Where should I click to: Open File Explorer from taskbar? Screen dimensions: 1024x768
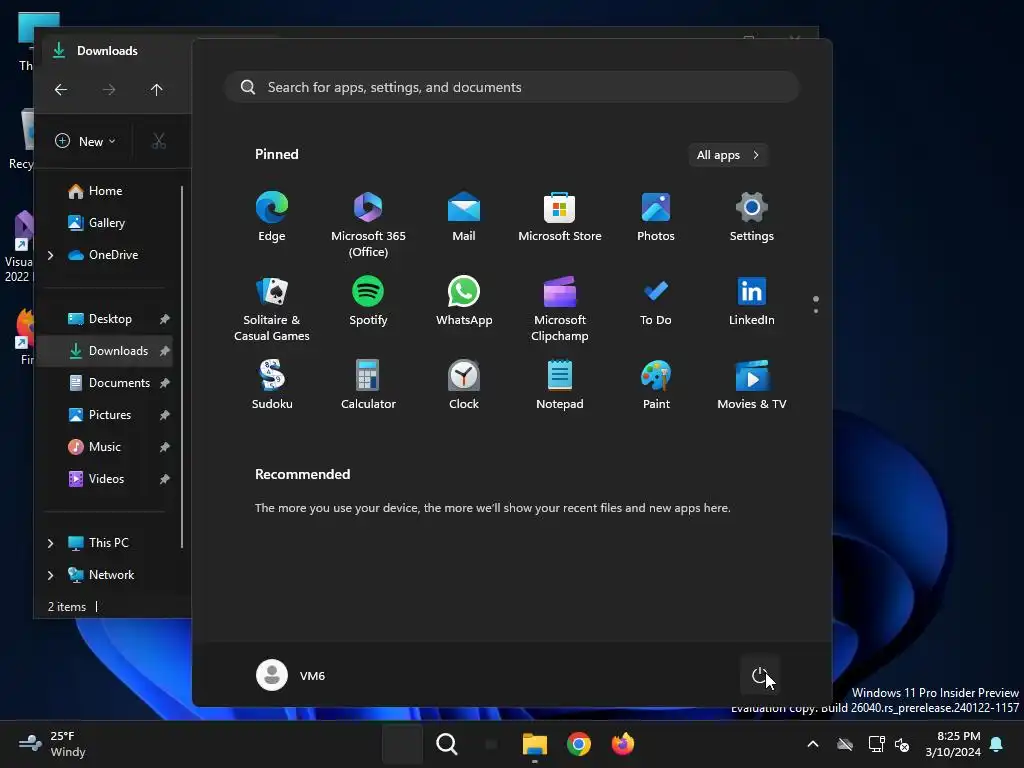pos(534,744)
